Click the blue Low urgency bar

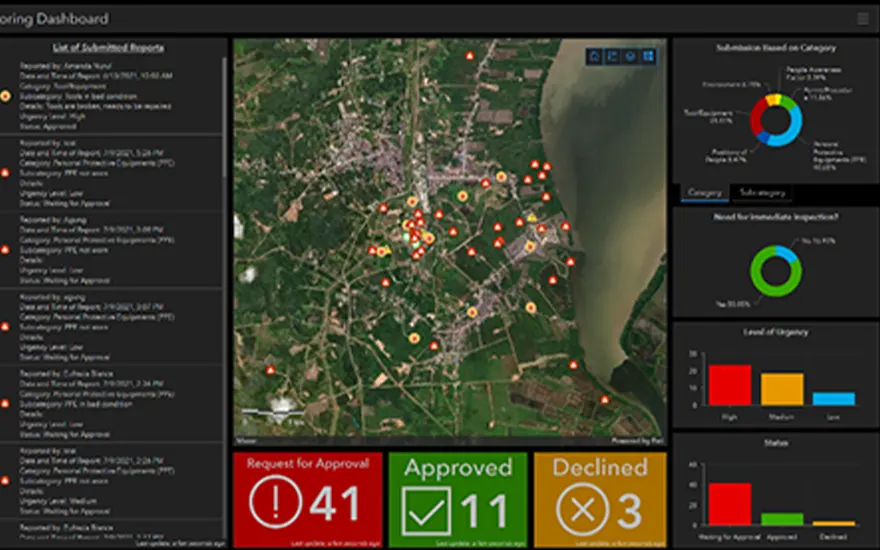point(833,398)
